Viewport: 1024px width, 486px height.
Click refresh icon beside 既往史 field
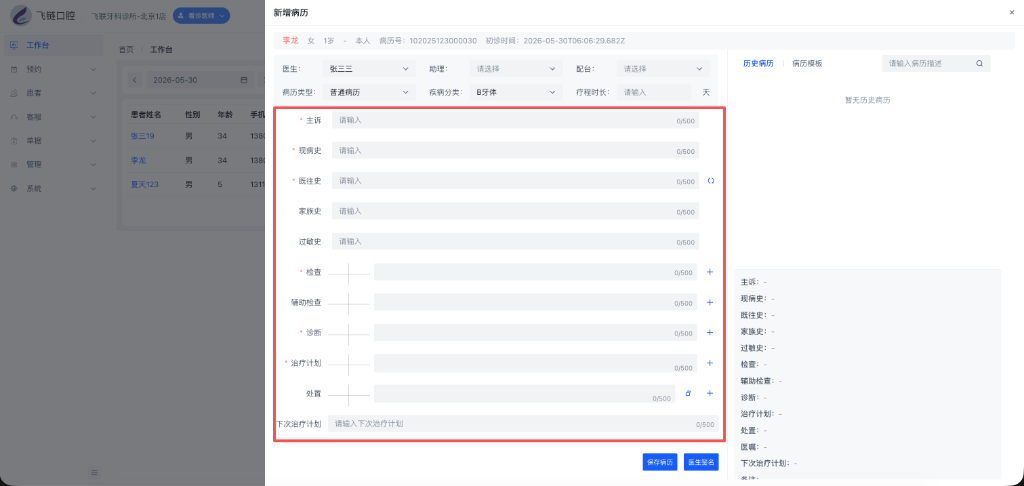(711, 181)
